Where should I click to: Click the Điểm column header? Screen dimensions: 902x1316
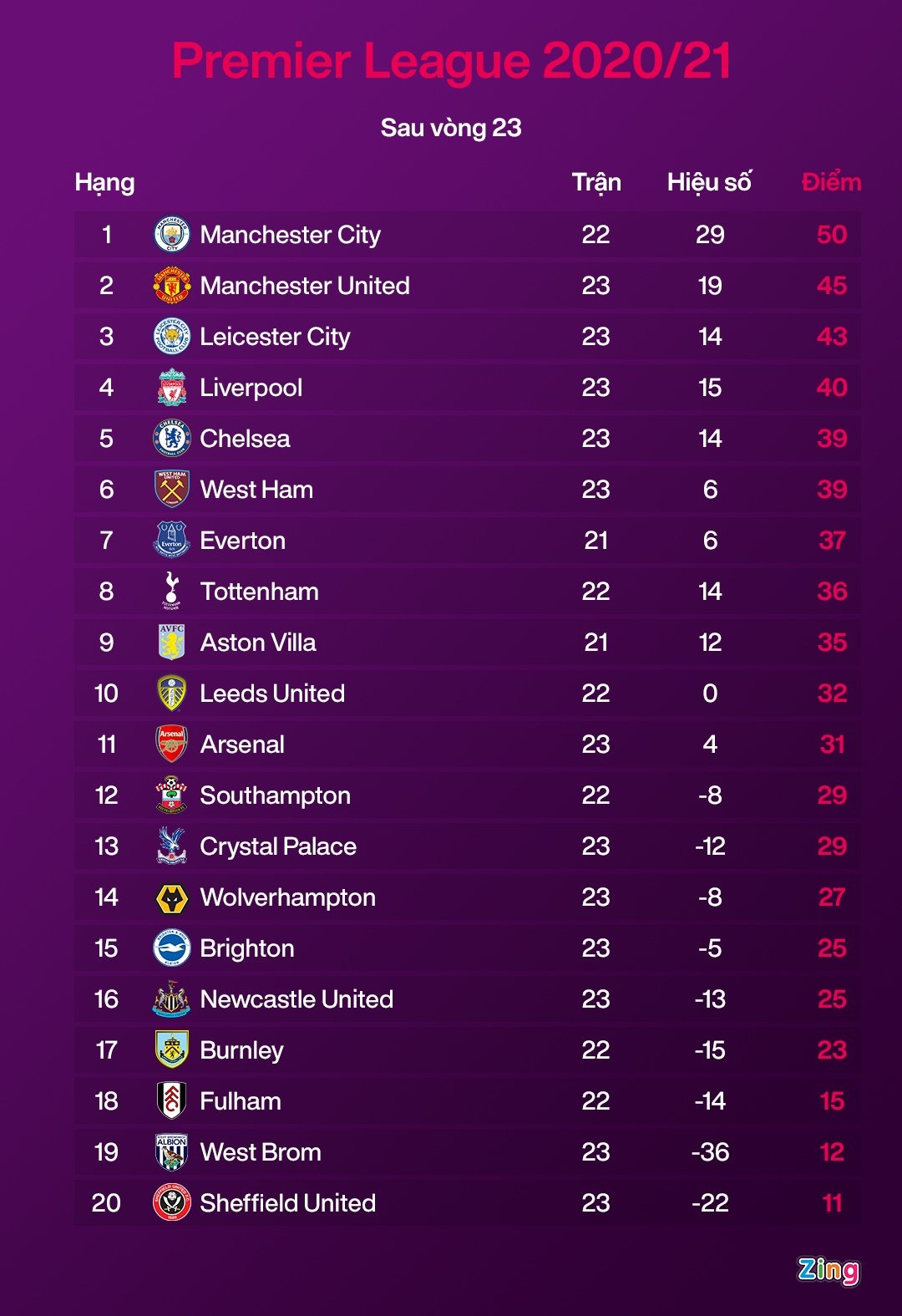[x=831, y=182]
